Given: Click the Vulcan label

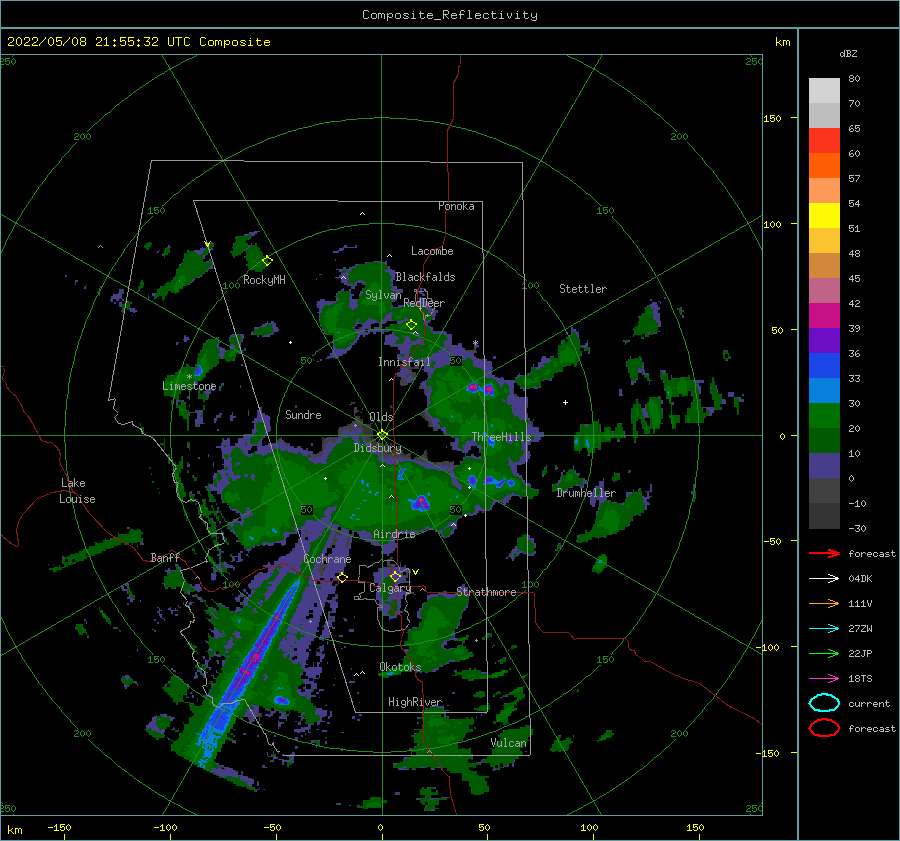Looking at the screenshot, I should pyautogui.click(x=508, y=743).
